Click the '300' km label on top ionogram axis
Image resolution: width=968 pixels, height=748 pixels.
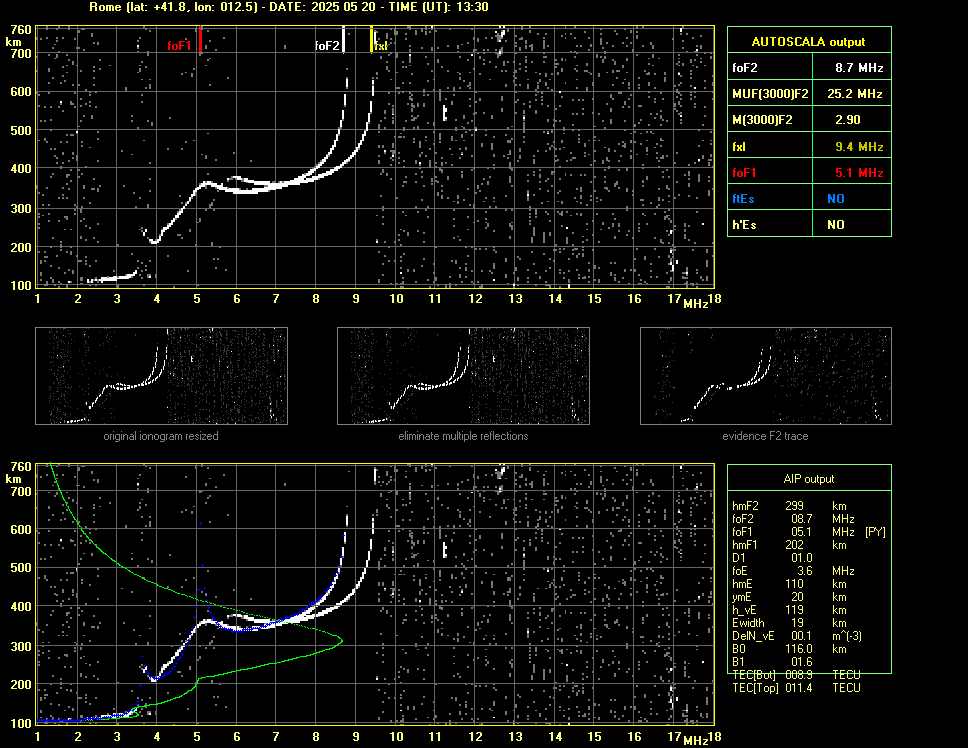tap(20, 209)
